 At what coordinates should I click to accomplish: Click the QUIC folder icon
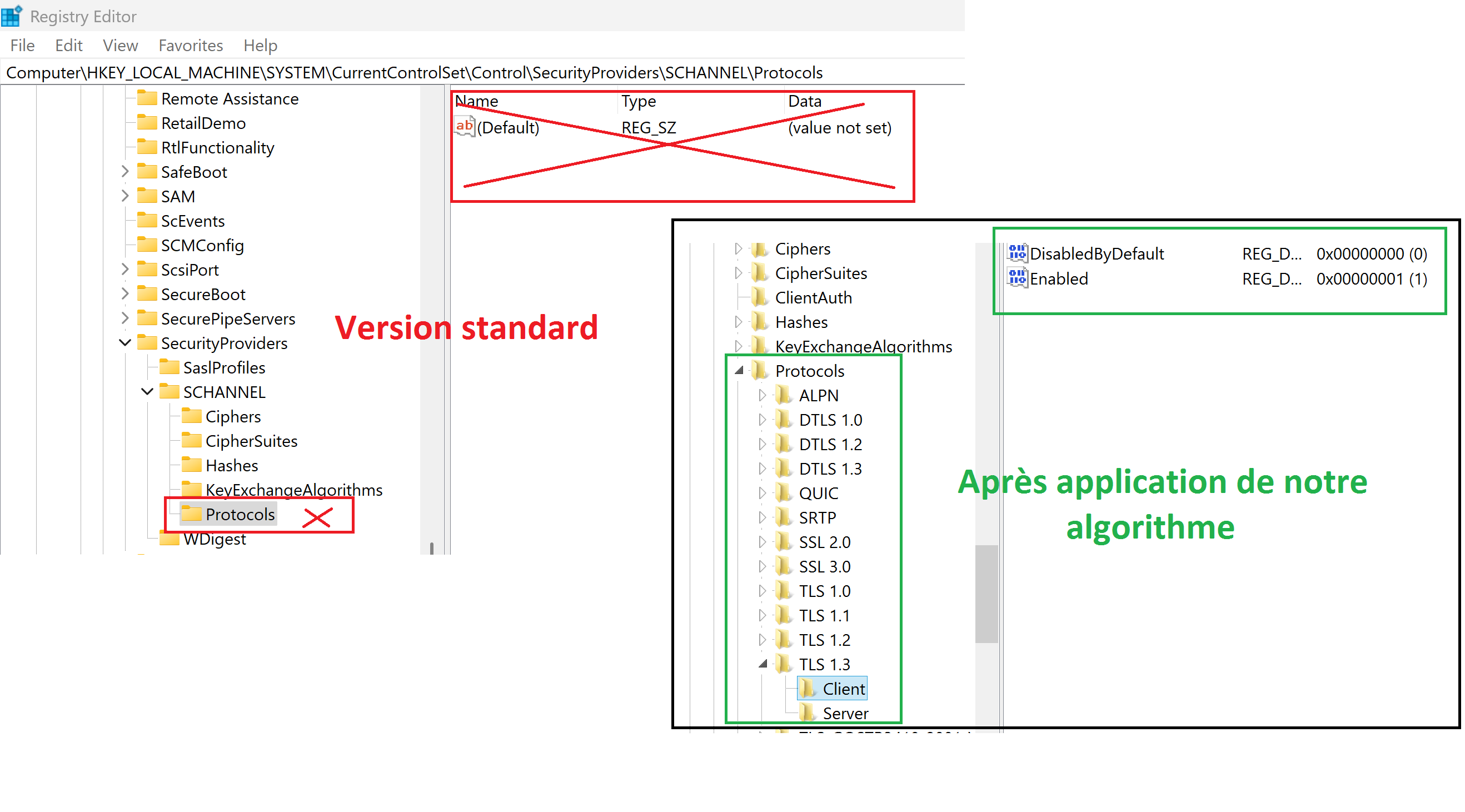tap(784, 492)
